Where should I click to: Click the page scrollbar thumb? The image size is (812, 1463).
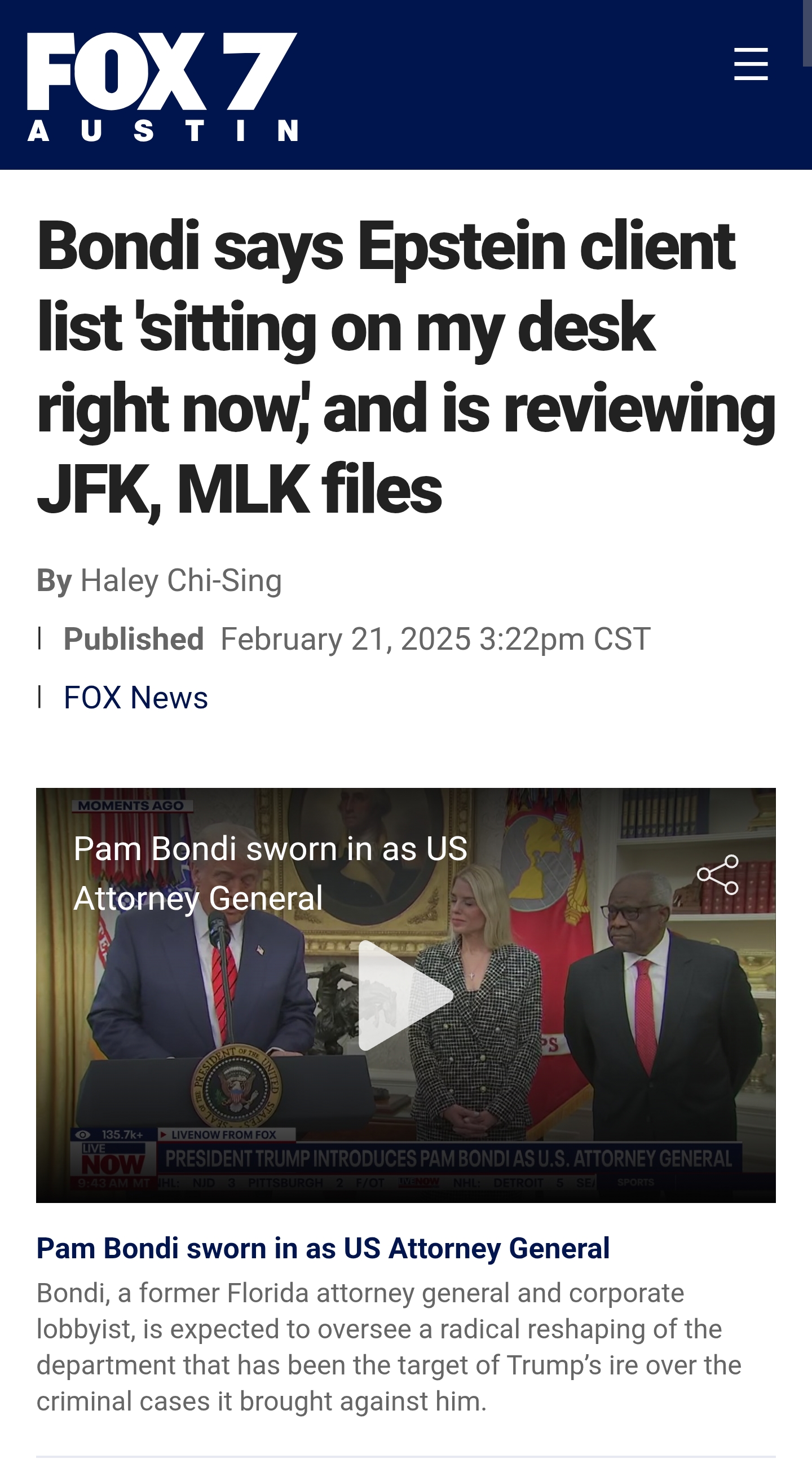(807, 33)
